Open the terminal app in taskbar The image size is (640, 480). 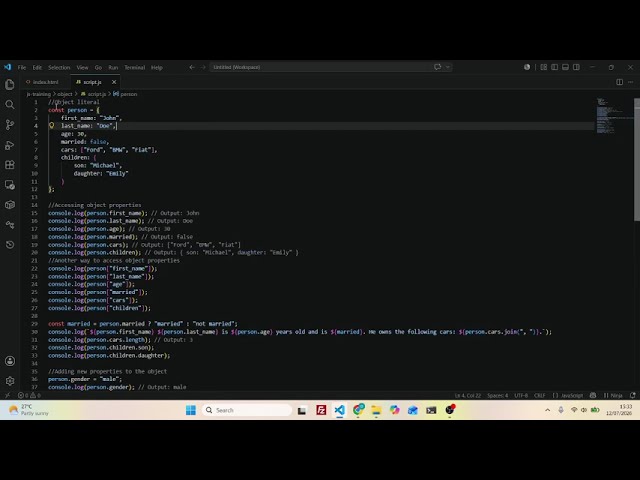click(x=431, y=410)
